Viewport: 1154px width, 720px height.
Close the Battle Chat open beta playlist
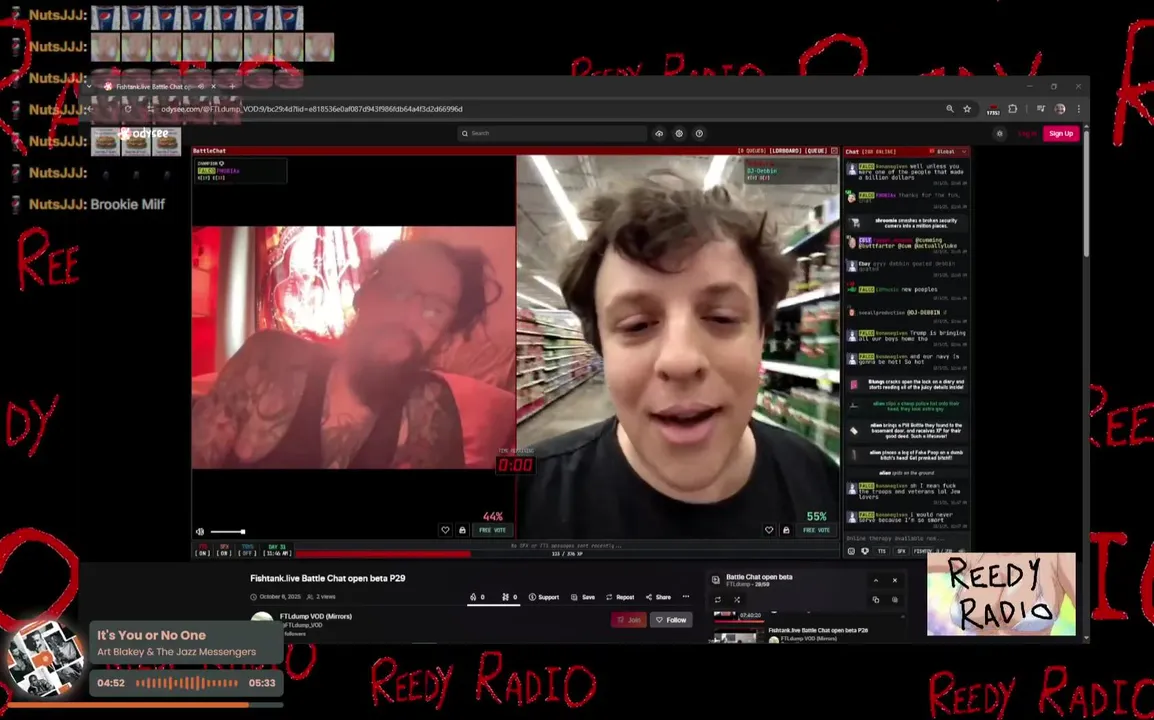pyautogui.click(x=895, y=580)
